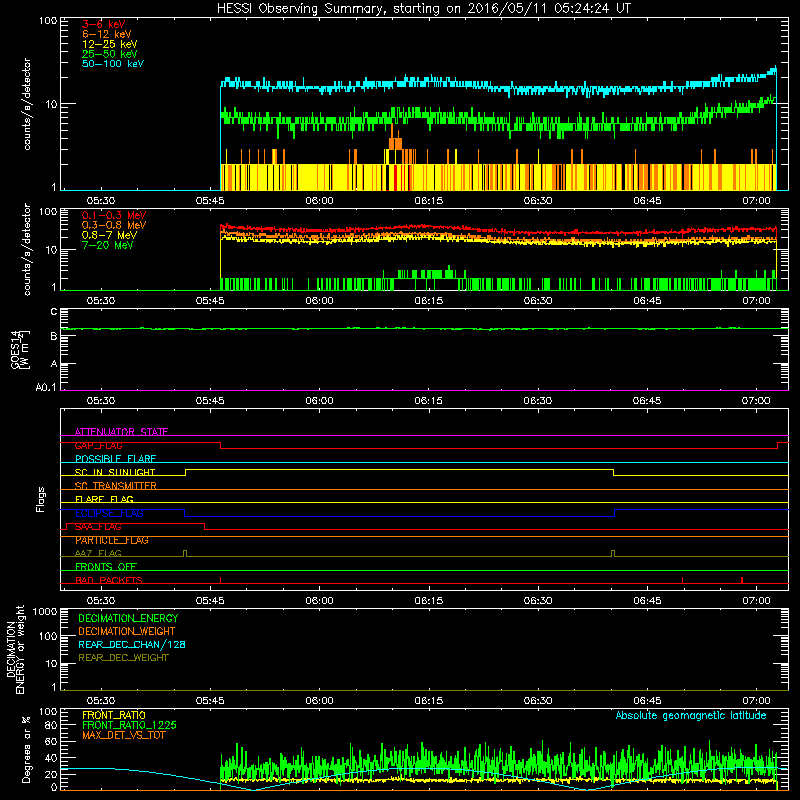The width and height of the screenshot is (800, 800).
Task: Click the C level label on GOES axis
Action: [x=54, y=311]
